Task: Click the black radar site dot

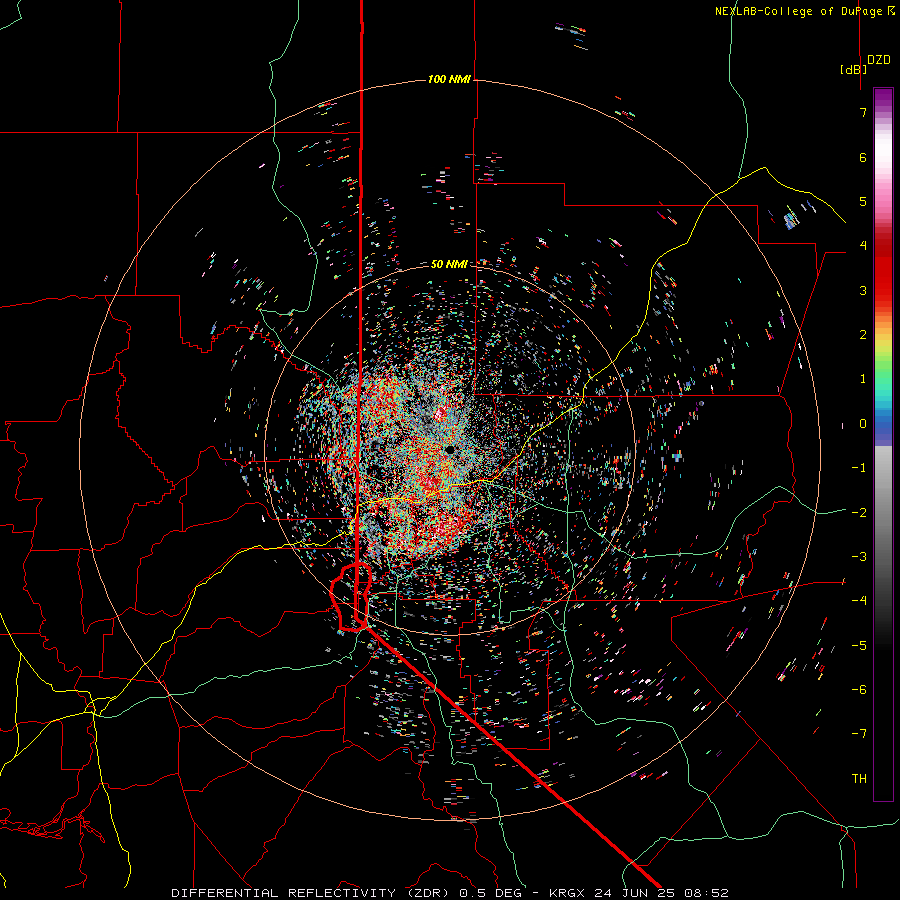Action: pyautogui.click(x=450, y=449)
